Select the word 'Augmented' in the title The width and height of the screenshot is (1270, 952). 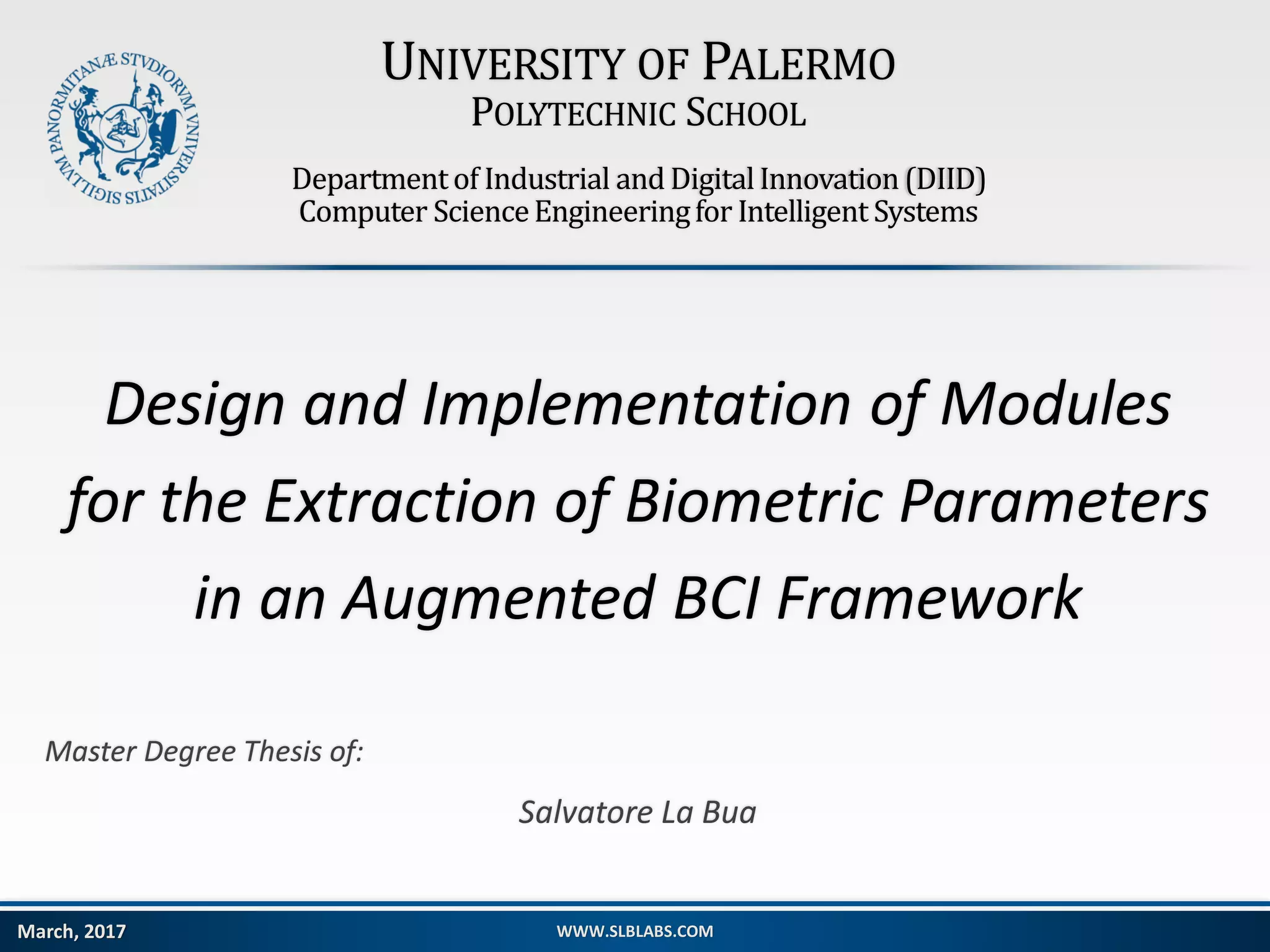[498, 597]
